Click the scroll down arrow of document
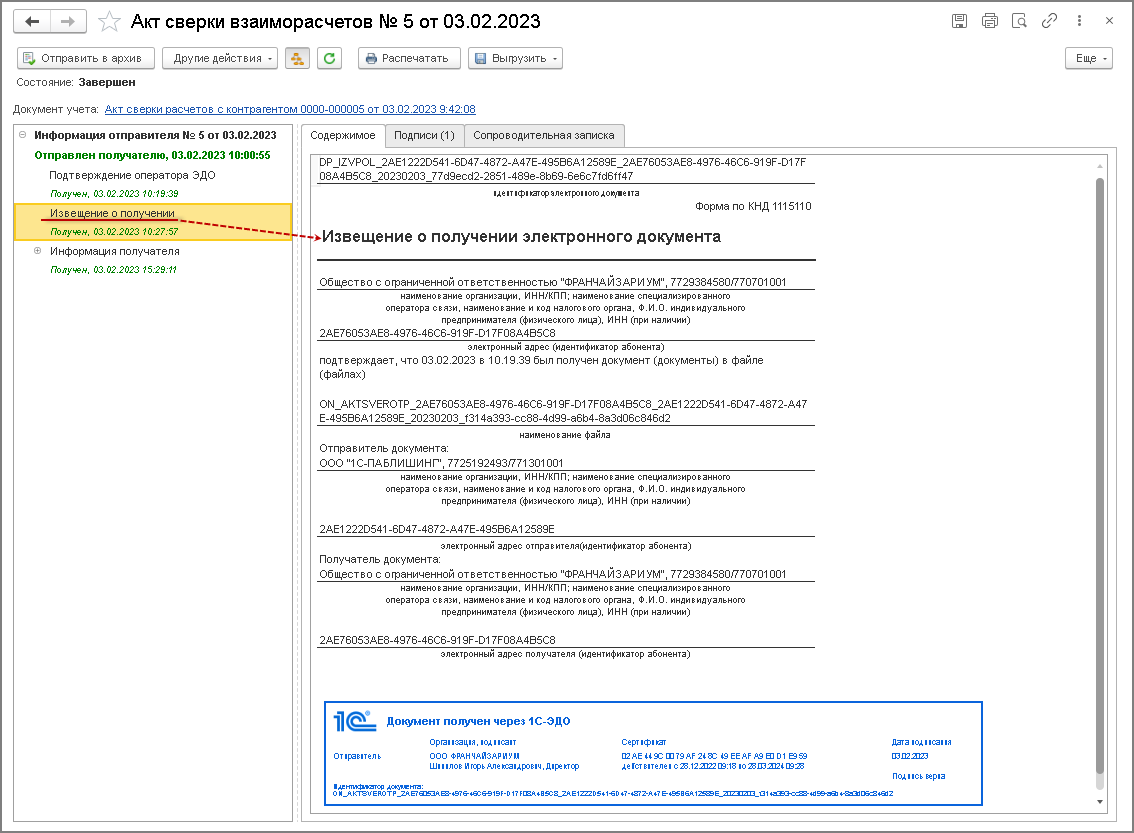1134x833 pixels. [x=1100, y=802]
